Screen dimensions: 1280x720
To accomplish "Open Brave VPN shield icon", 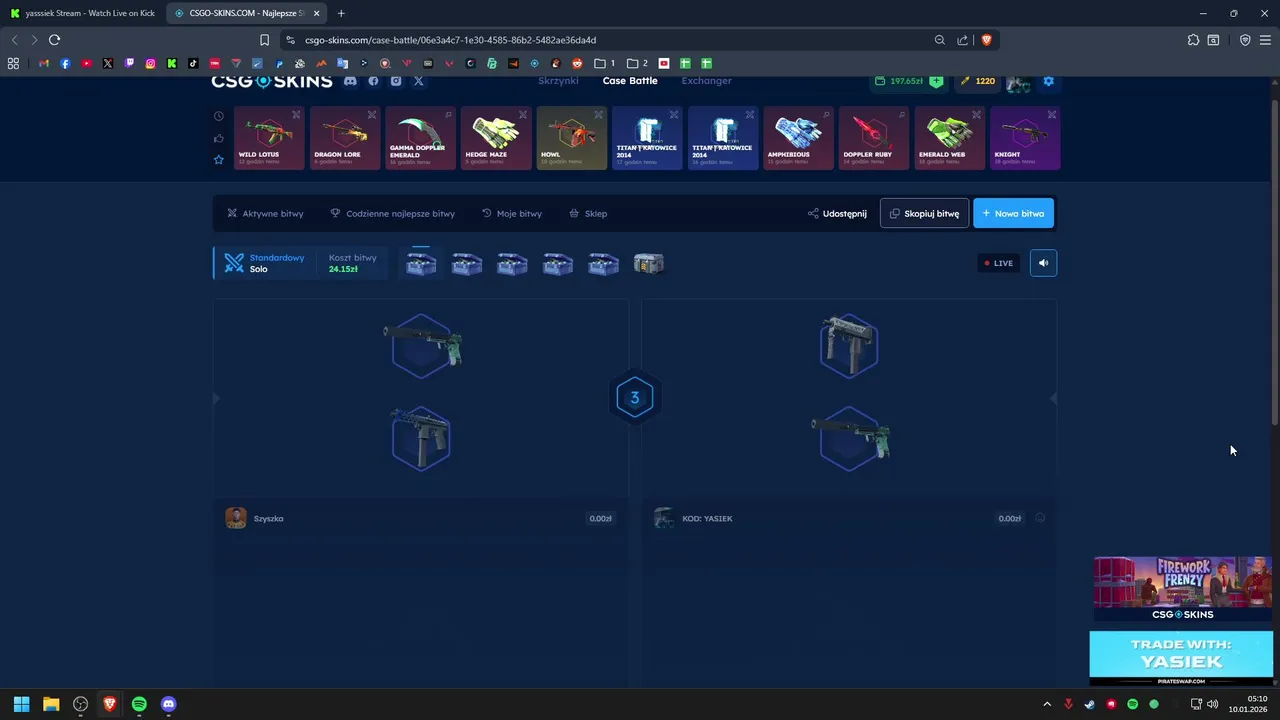I will point(1245,40).
